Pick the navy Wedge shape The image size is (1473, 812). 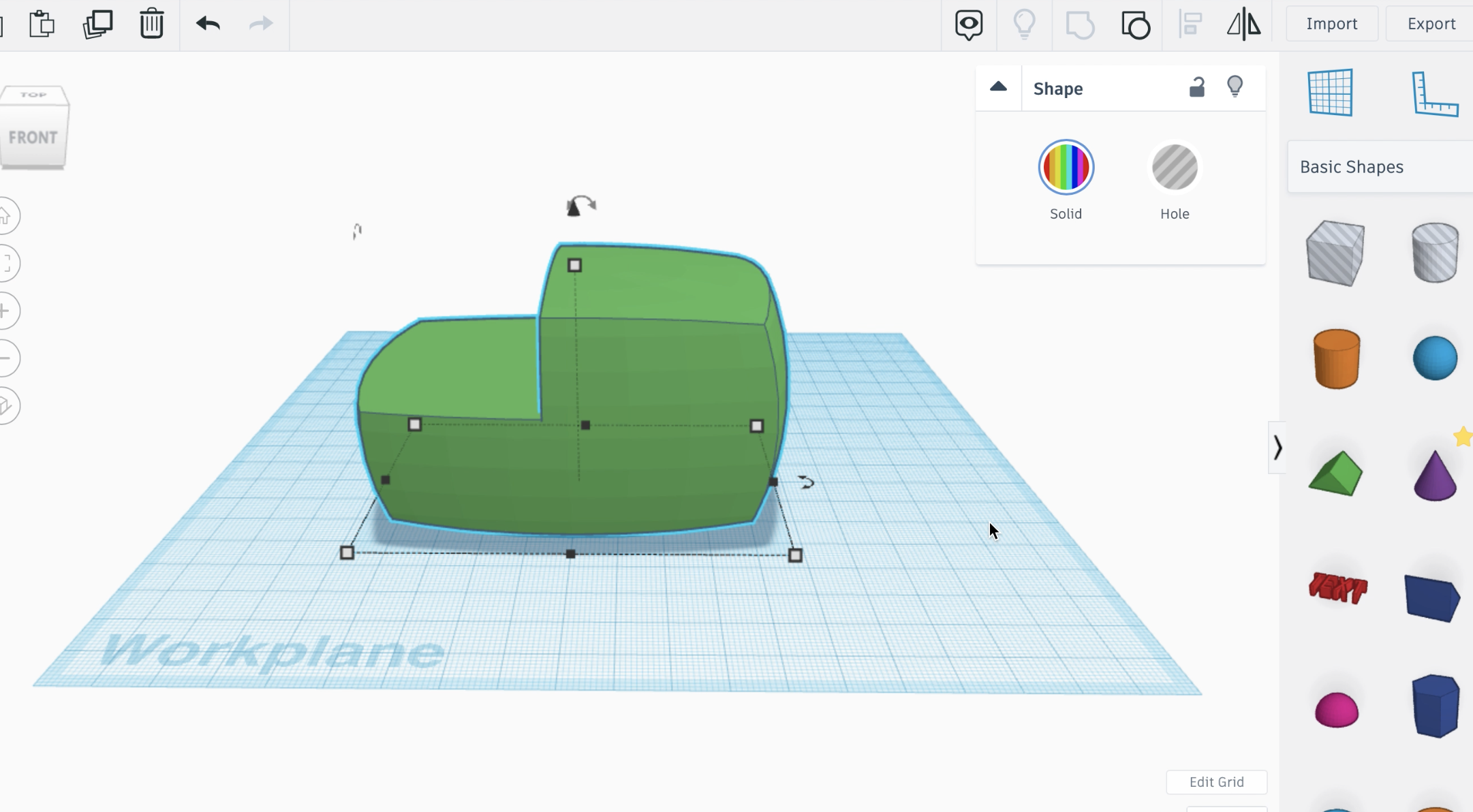click(x=1432, y=598)
